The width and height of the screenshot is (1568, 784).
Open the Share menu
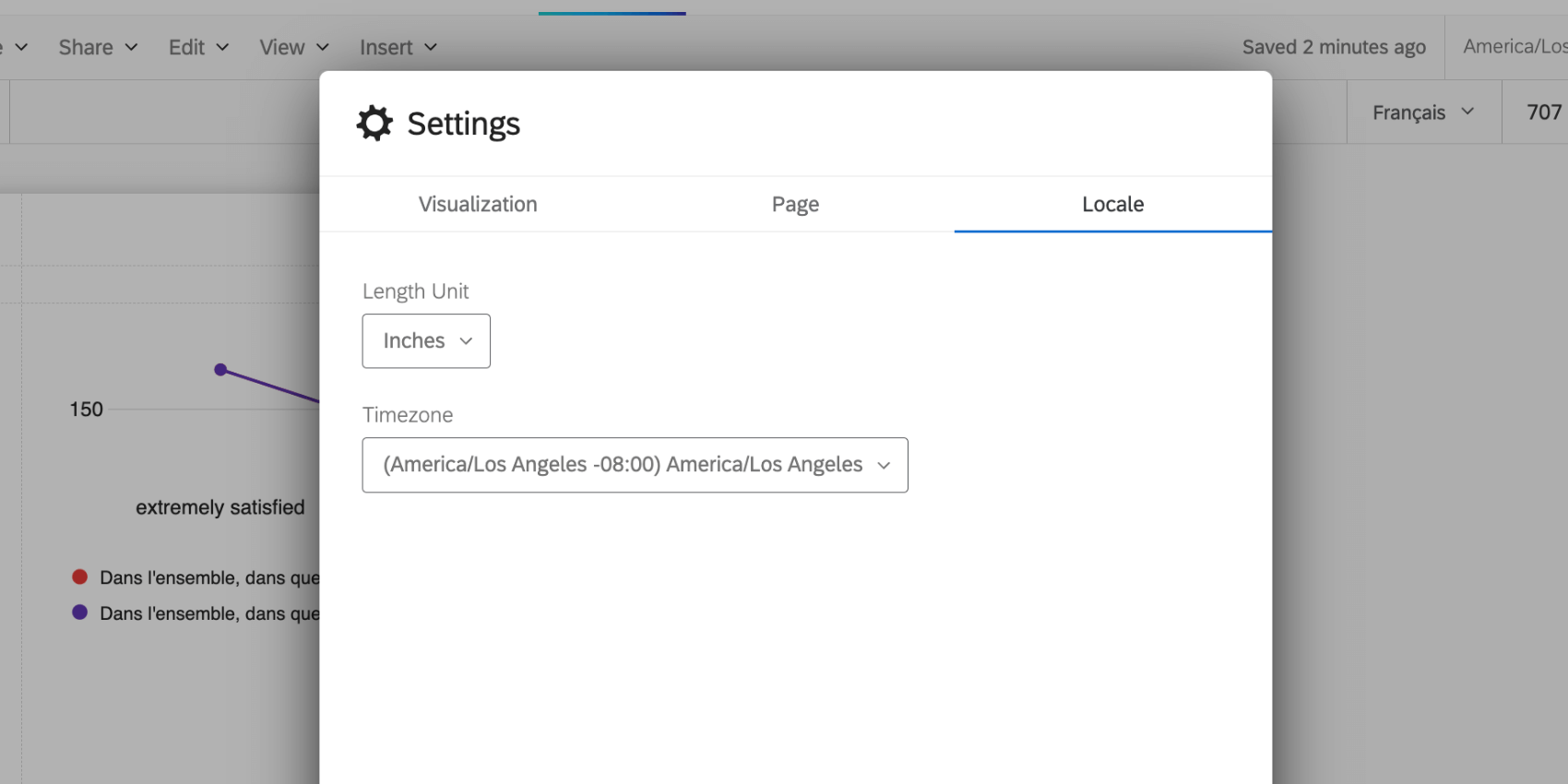(98, 47)
